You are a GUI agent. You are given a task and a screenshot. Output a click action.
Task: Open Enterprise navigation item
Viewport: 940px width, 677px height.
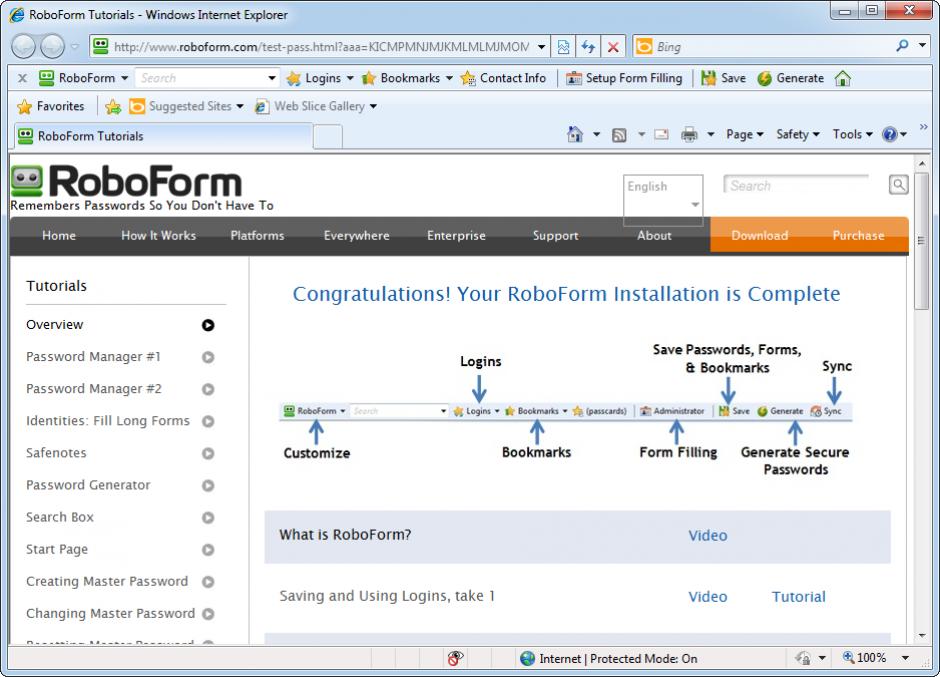[456, 236]
